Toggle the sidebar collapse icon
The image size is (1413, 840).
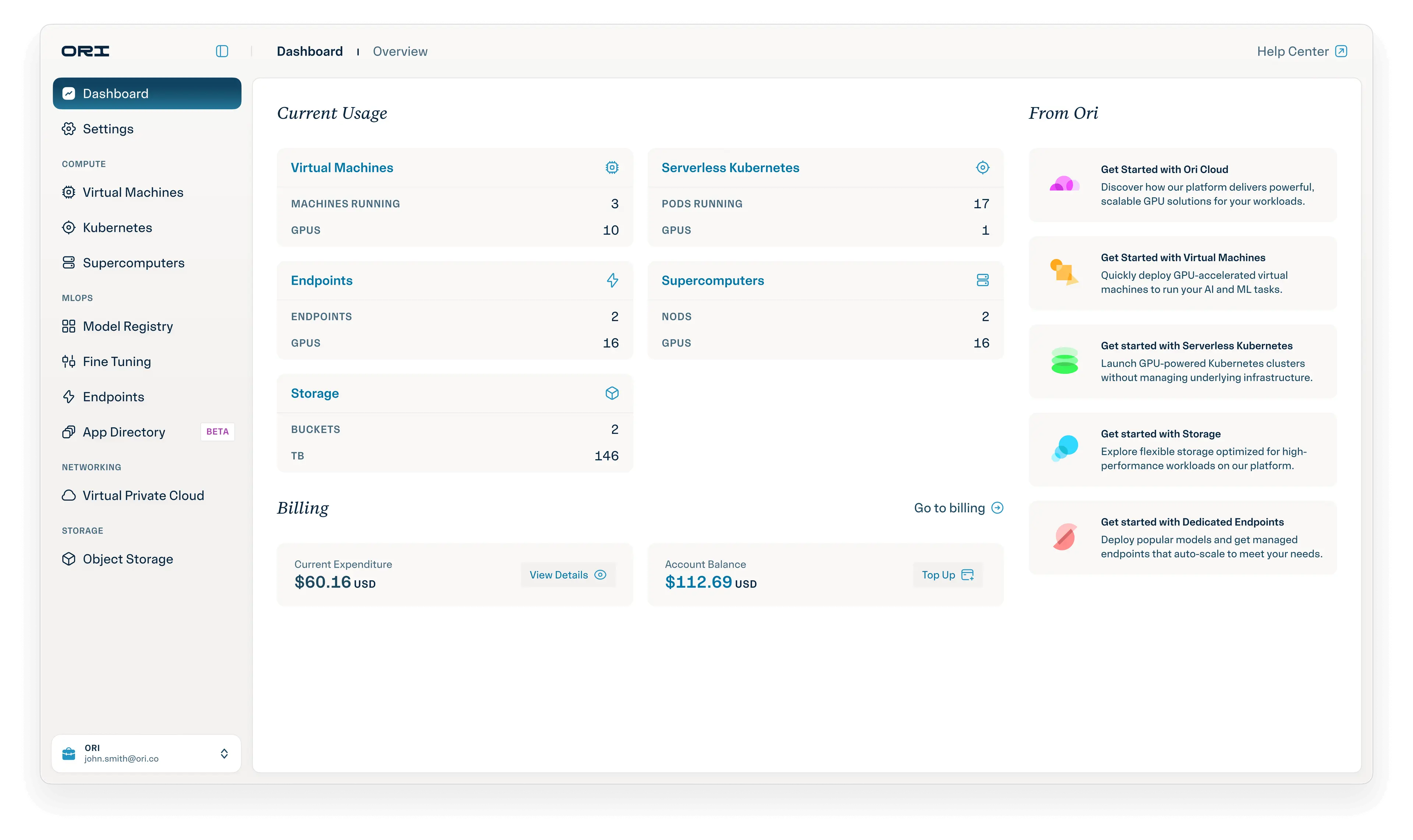pyautogui.click(x=222, y=52)
